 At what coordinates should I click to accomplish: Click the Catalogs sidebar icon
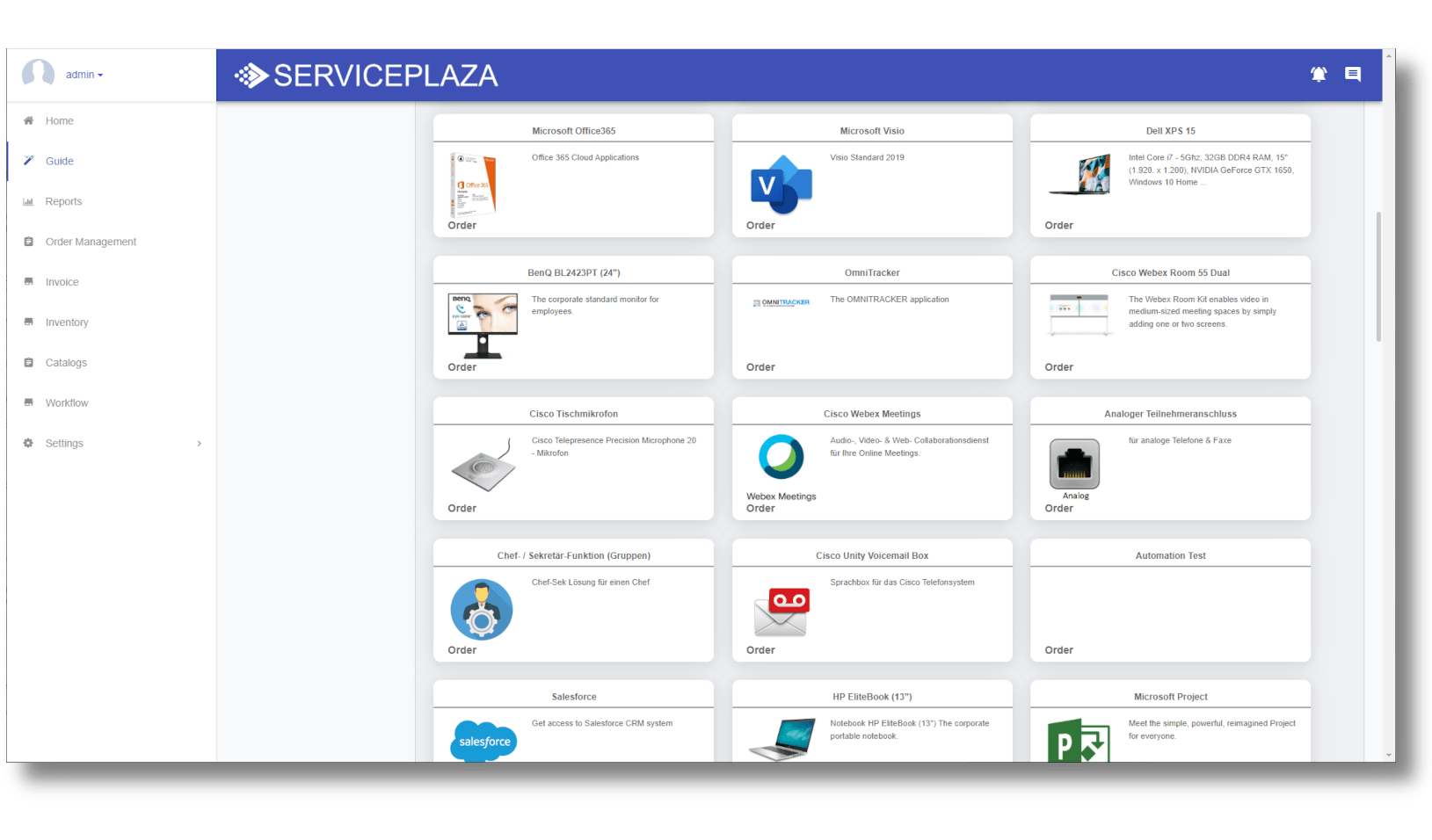[28, 363]
